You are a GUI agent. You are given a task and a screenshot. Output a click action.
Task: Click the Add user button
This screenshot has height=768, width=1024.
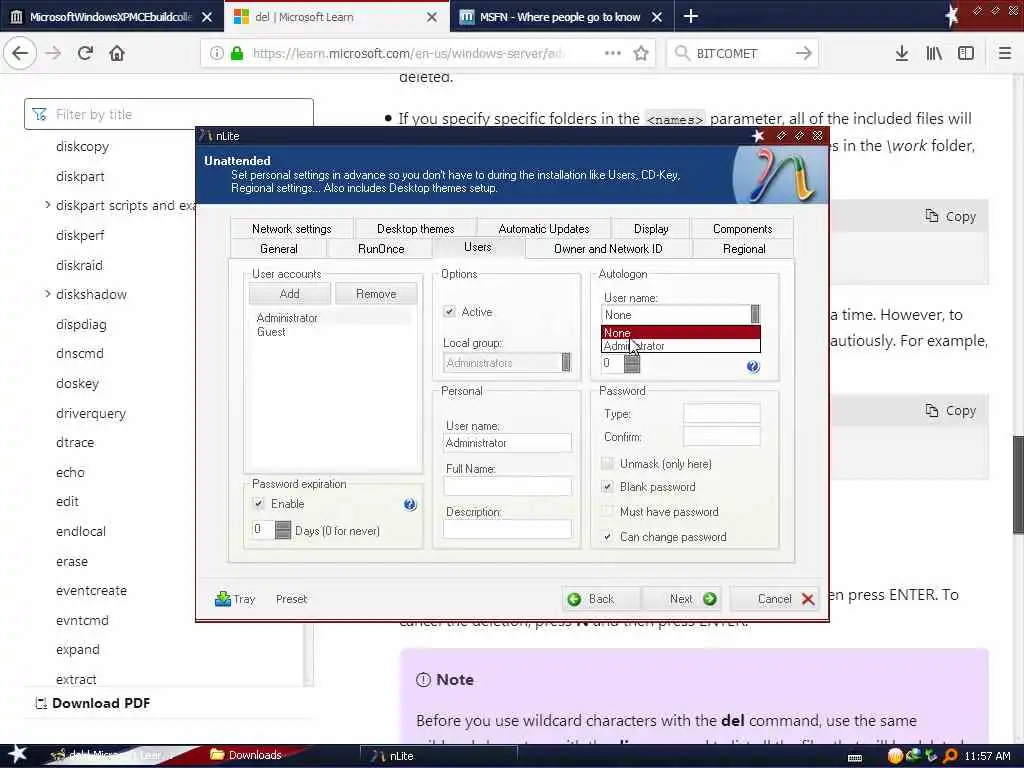pyautogui.click(x=290, y=294)
